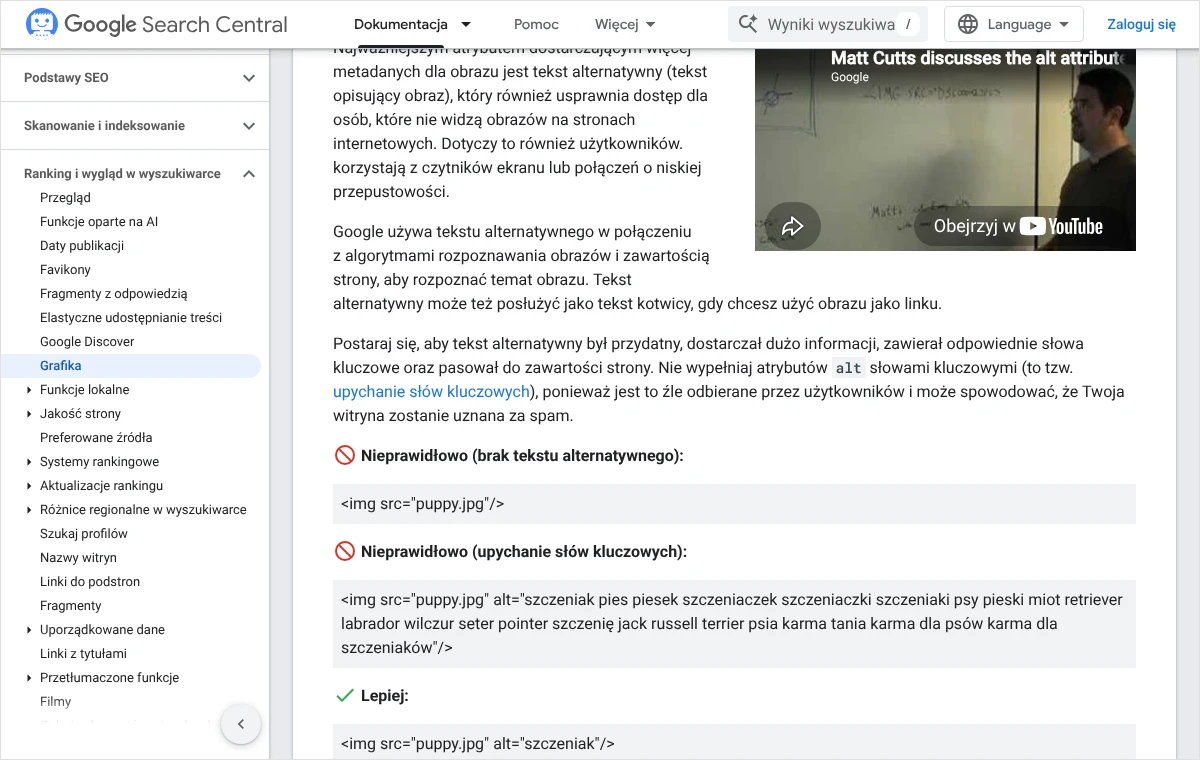The image size is (1200, 760).
Task: Click the Lepiej heading
Action: [x=385, y=696]
